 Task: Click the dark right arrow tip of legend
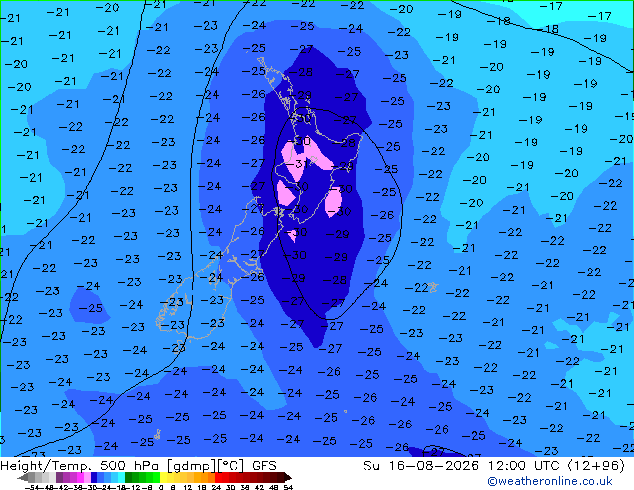tap(289, 478)
